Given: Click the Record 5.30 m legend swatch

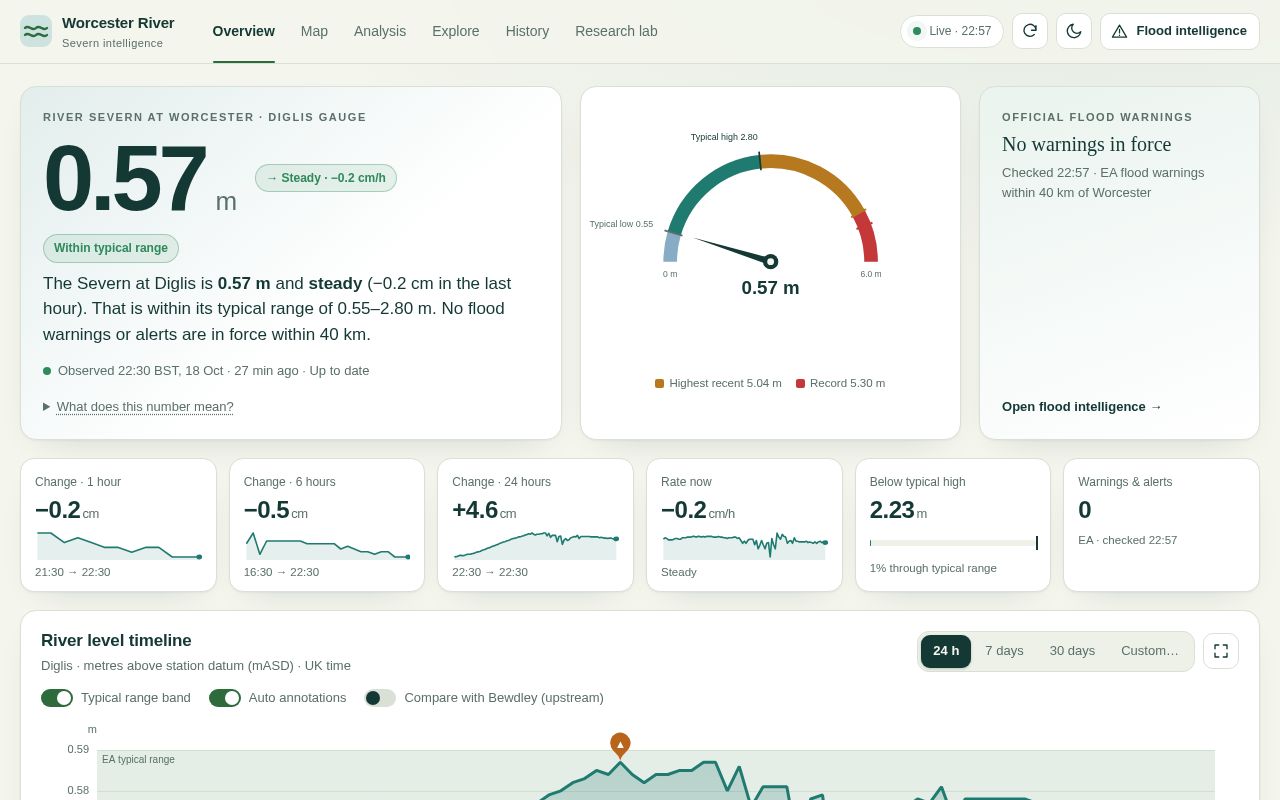Looking at the screenshot, I should tap(800, 383).
